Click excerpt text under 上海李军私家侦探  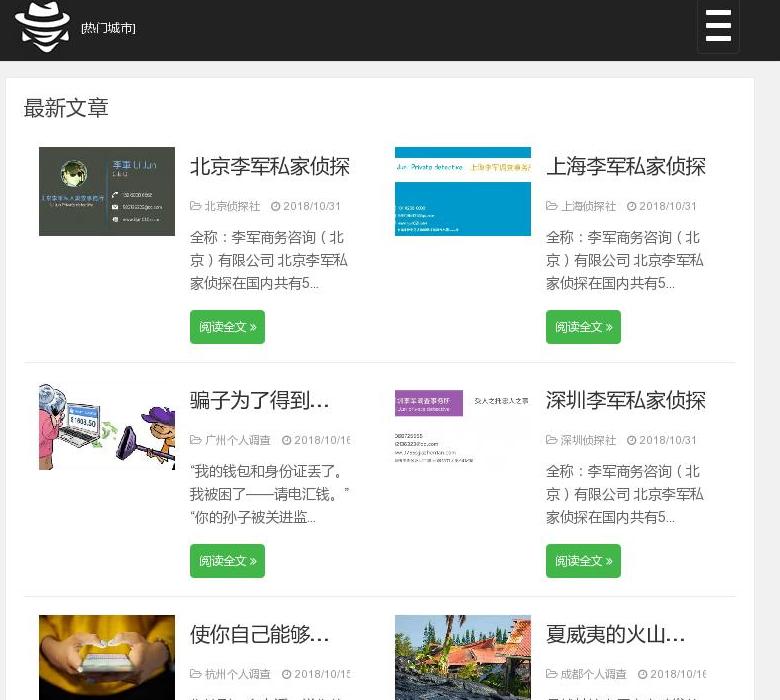(x=625, y=260)
